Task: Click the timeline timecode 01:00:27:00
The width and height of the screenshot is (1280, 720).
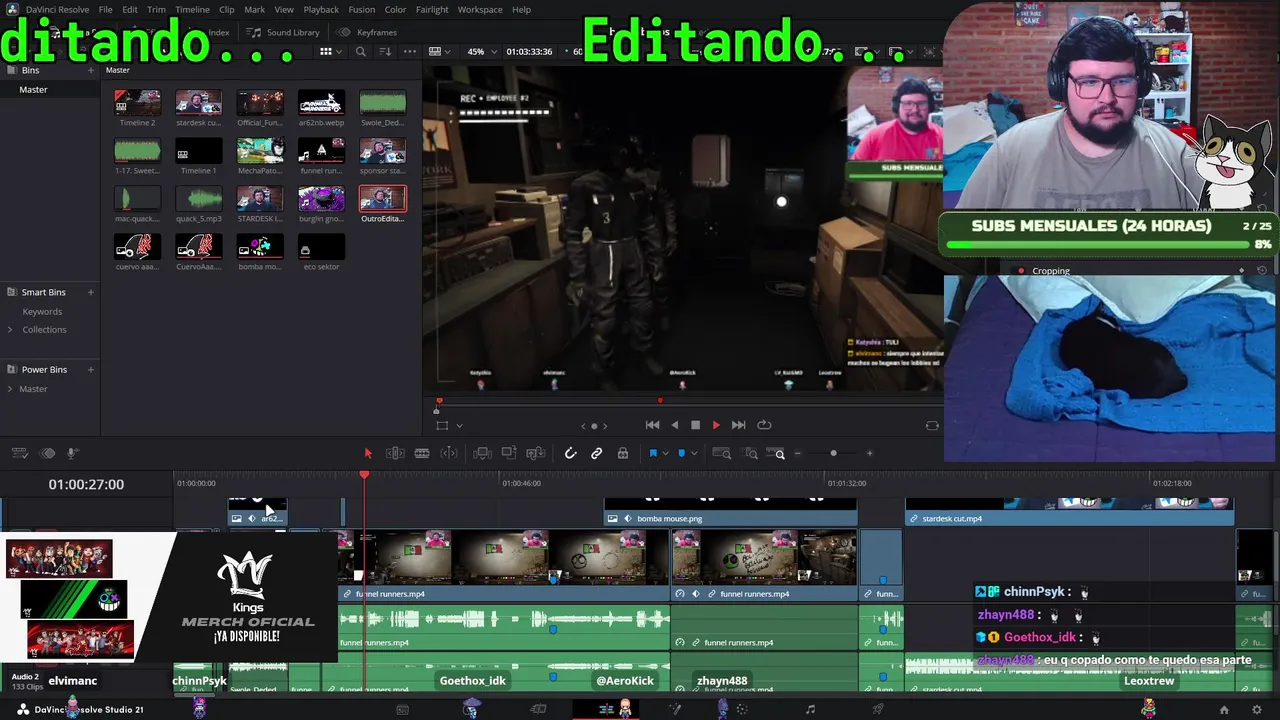Action: (86, 484)
